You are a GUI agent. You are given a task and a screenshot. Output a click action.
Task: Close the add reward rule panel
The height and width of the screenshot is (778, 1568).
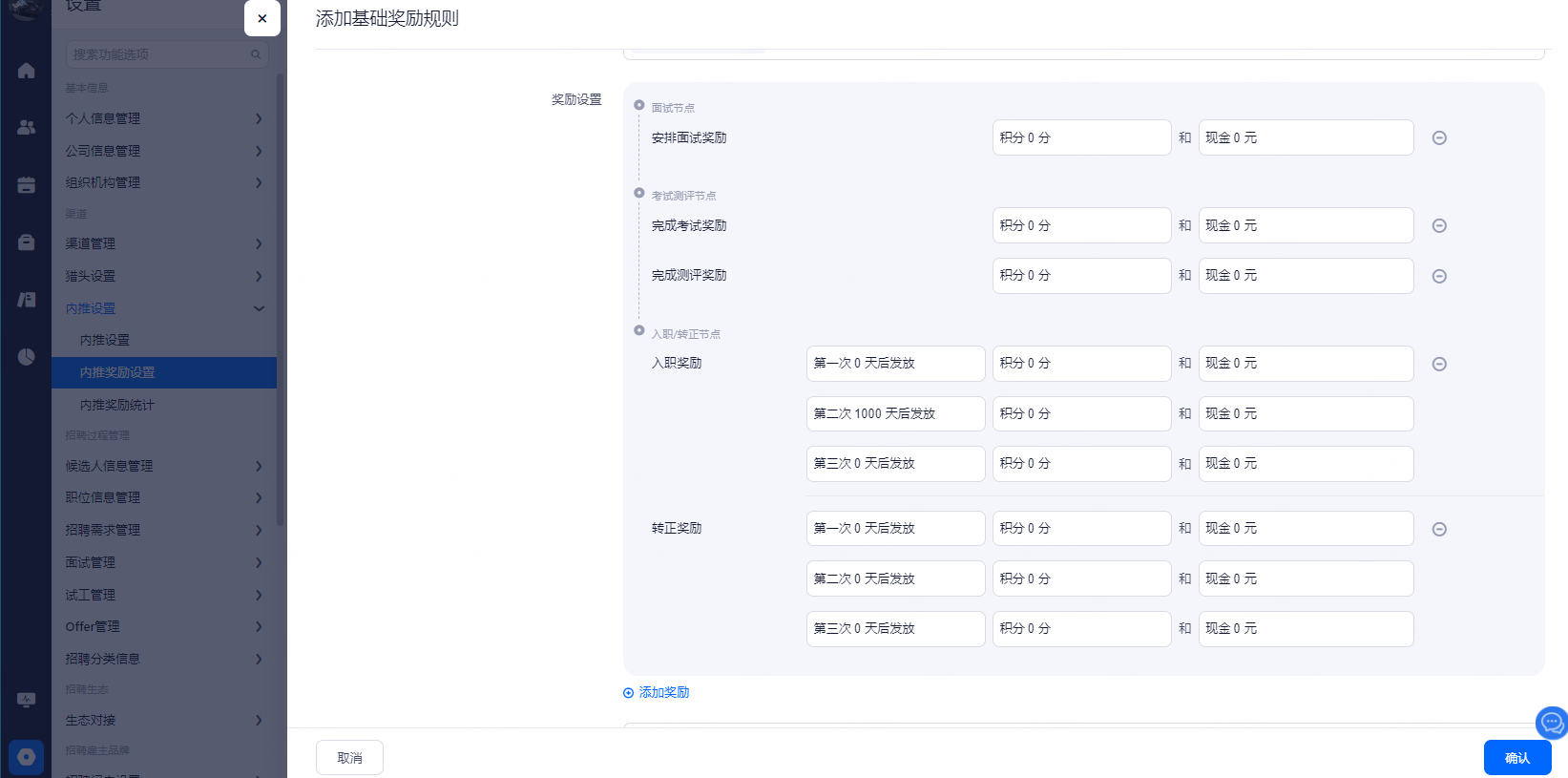(261, 18)
